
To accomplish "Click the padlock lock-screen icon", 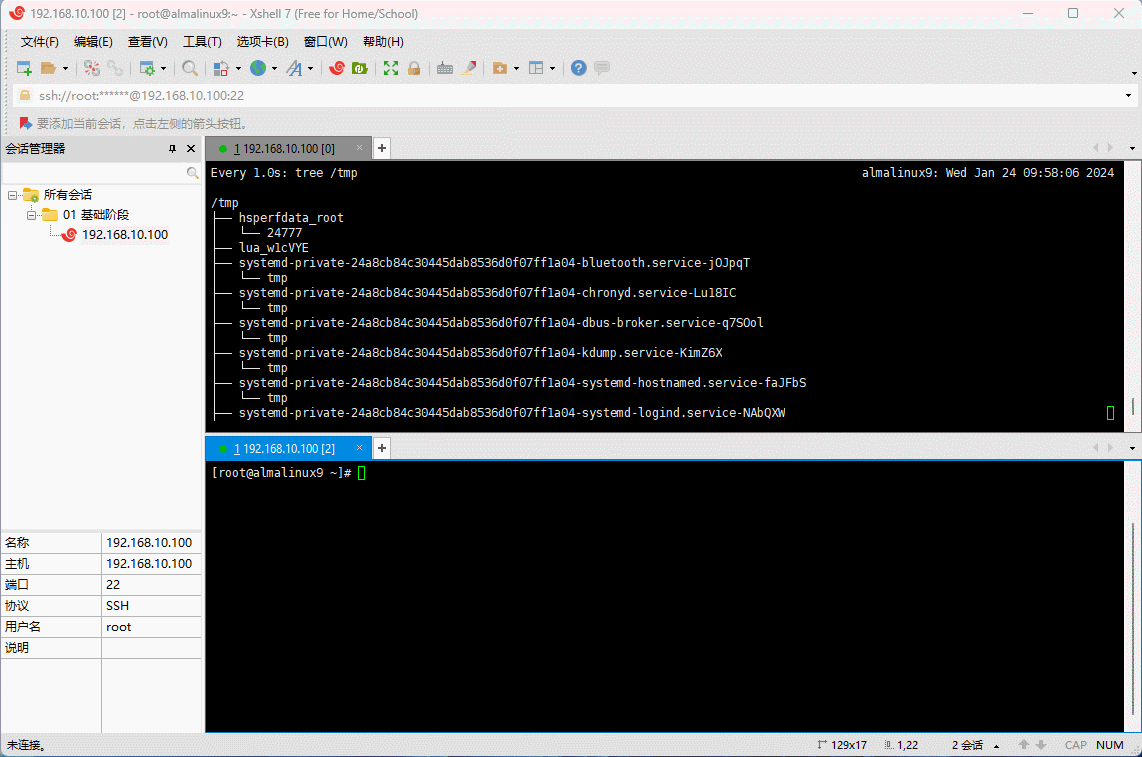I will [414, 68].
